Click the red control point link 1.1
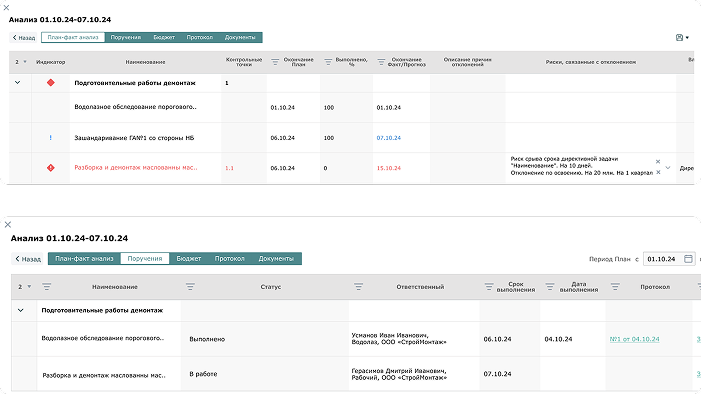The height and width of the screenshot is (394, 701). (x=229, y=168)
